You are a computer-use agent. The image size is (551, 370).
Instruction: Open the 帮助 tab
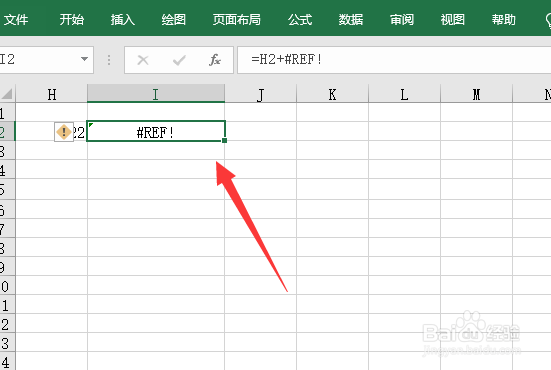click(x=504, y=20)
